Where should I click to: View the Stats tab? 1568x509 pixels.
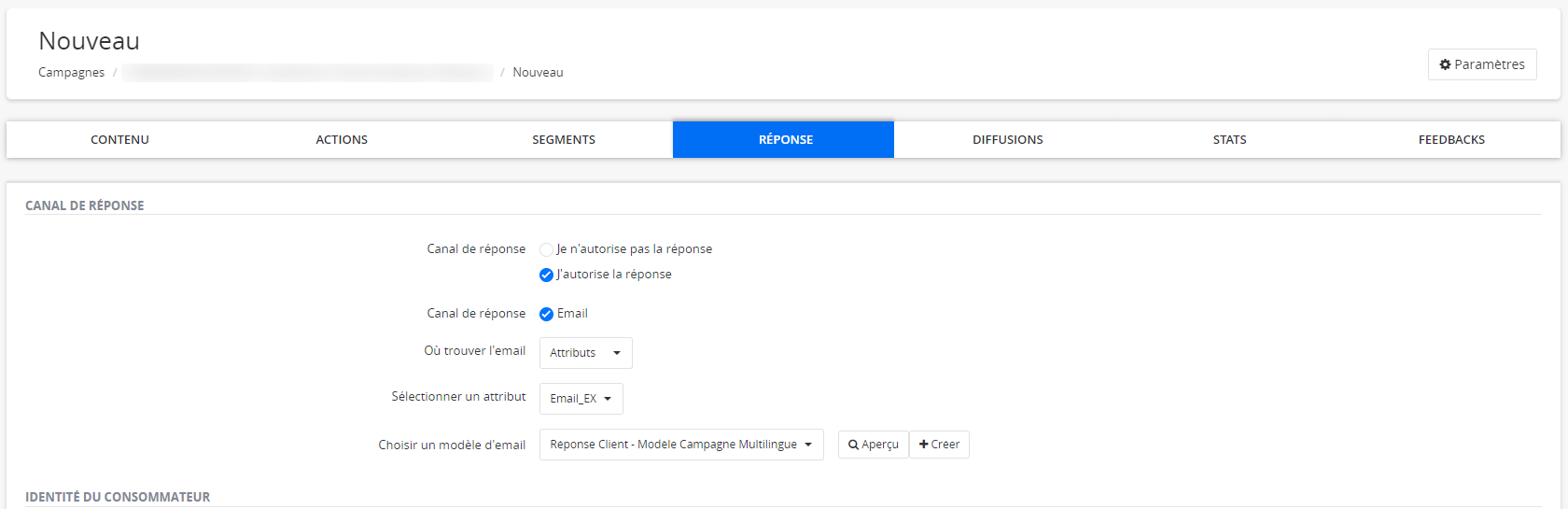pyautogui.click(x=1229, y=140)
